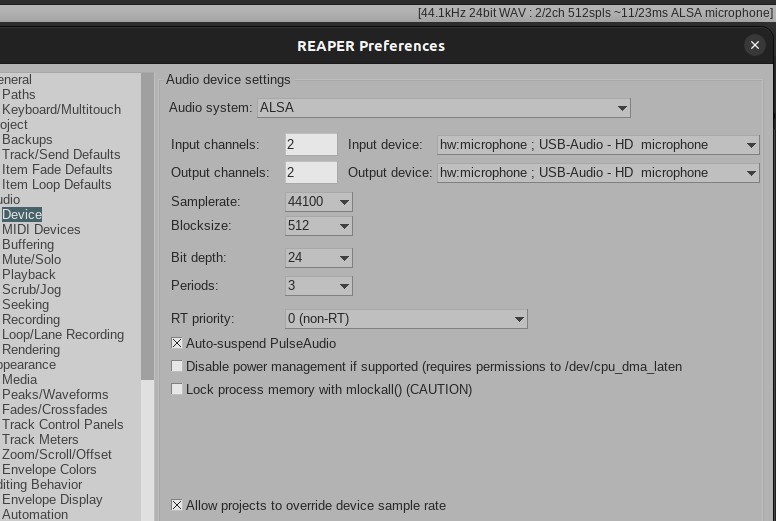Viewport: 776px width, 521px height.
Task: Open the Blocksize 512 dropdown
Action: tap(319, 226)
